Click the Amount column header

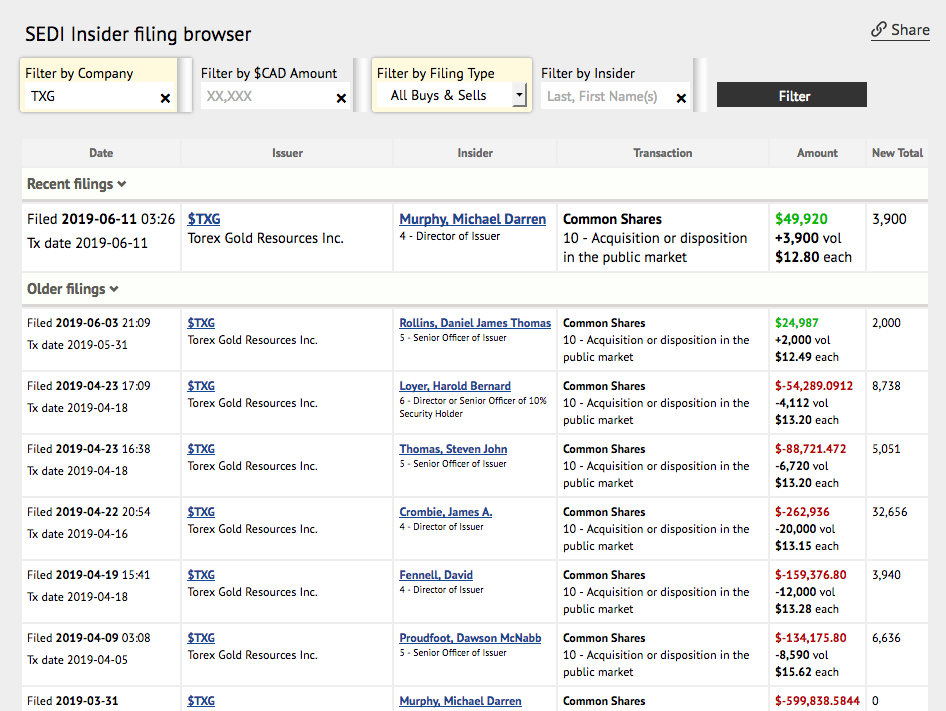(817, 153)
